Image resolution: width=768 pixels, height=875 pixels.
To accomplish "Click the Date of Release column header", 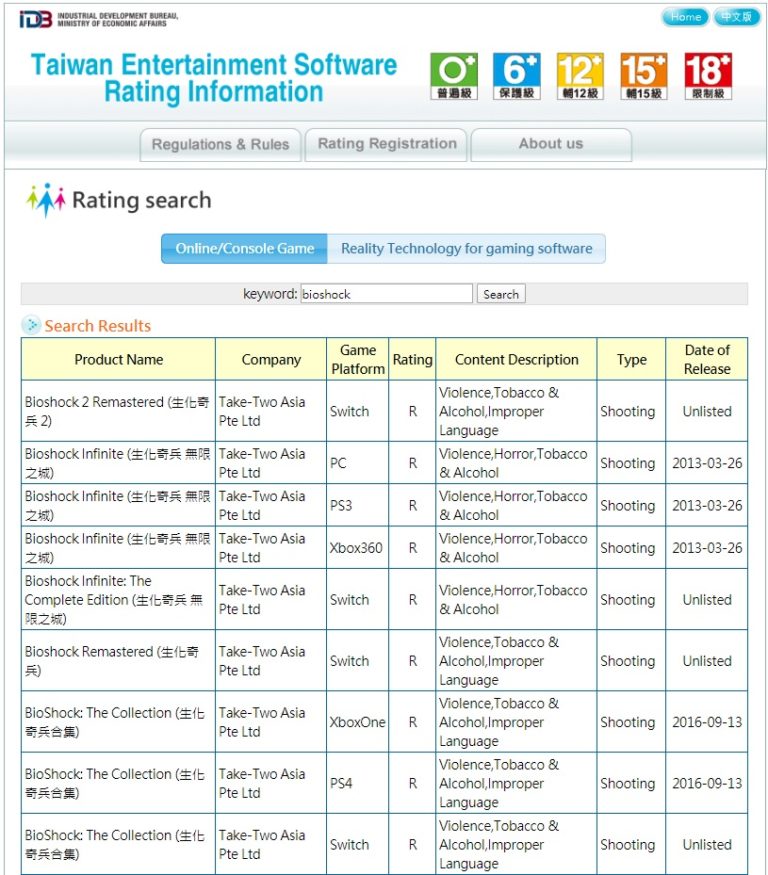I will tap(707, 359).
